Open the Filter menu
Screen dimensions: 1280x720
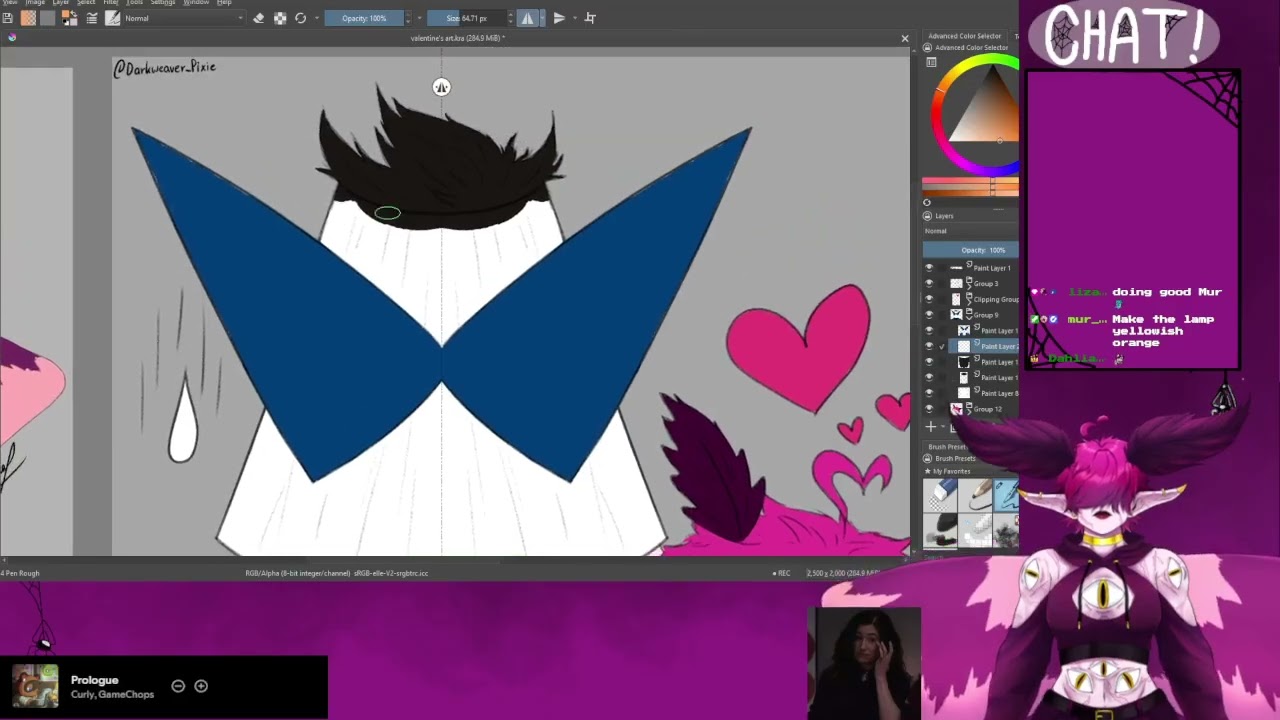pos(111,3)
